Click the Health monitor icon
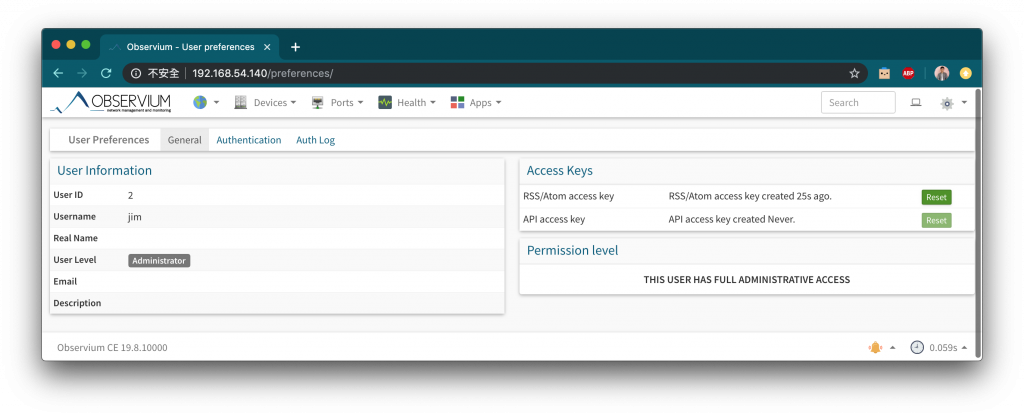This screenshot has height=416, width=1024. coord(385,103)
